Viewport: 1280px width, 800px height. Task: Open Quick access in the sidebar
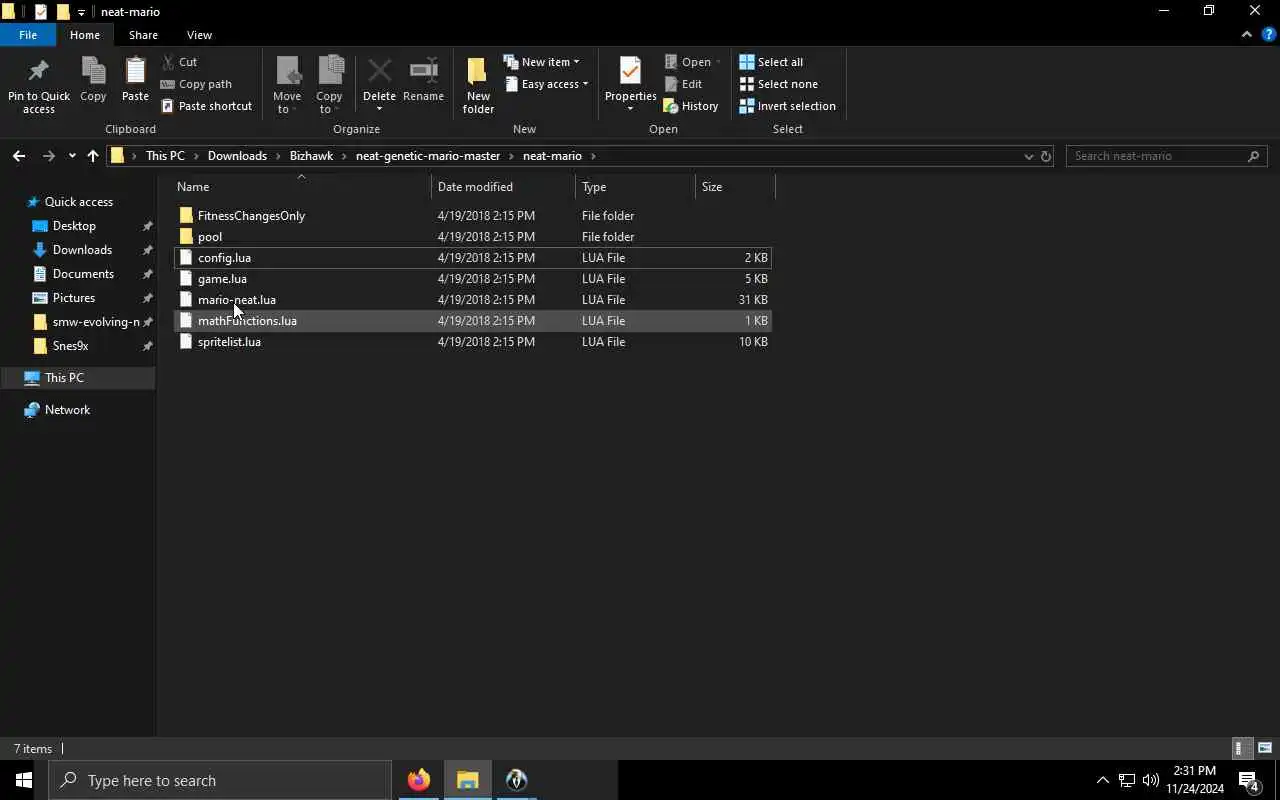coord(78,202)
